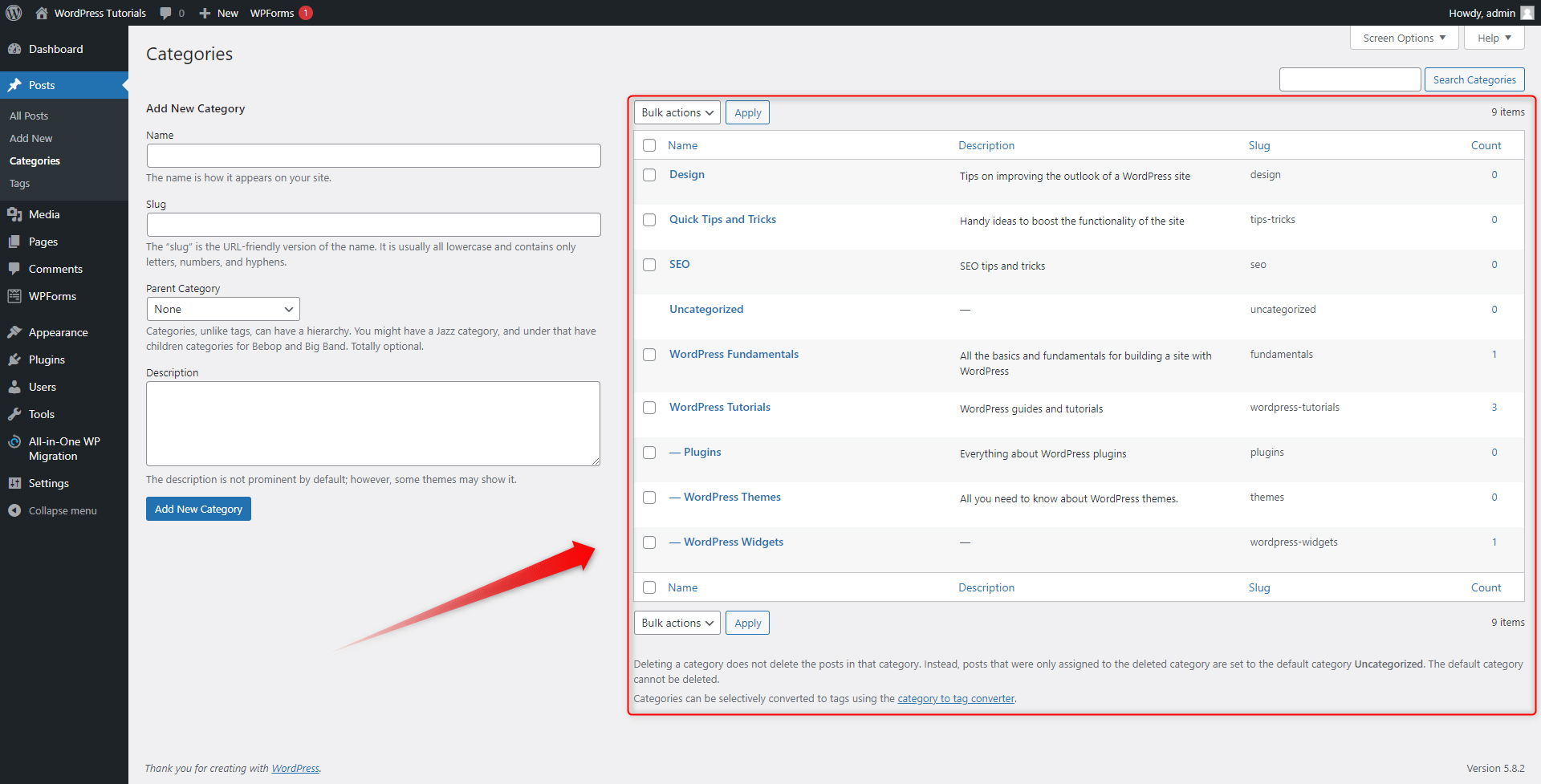Open the SEO category link
This screenshot has height=784, width=1541.
pyautogui.click(x=679, y=264)
